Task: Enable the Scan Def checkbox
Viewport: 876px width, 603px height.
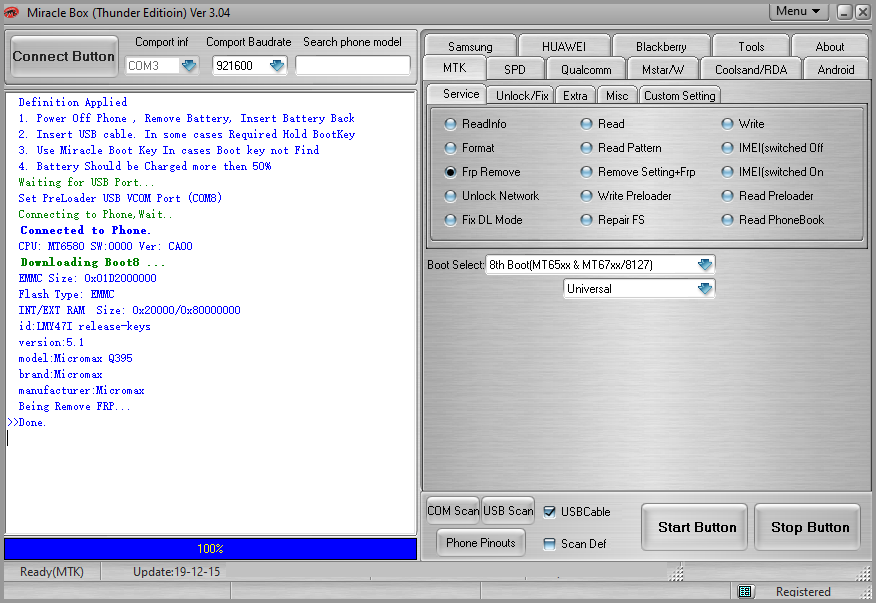Action: tap(550, 544)
